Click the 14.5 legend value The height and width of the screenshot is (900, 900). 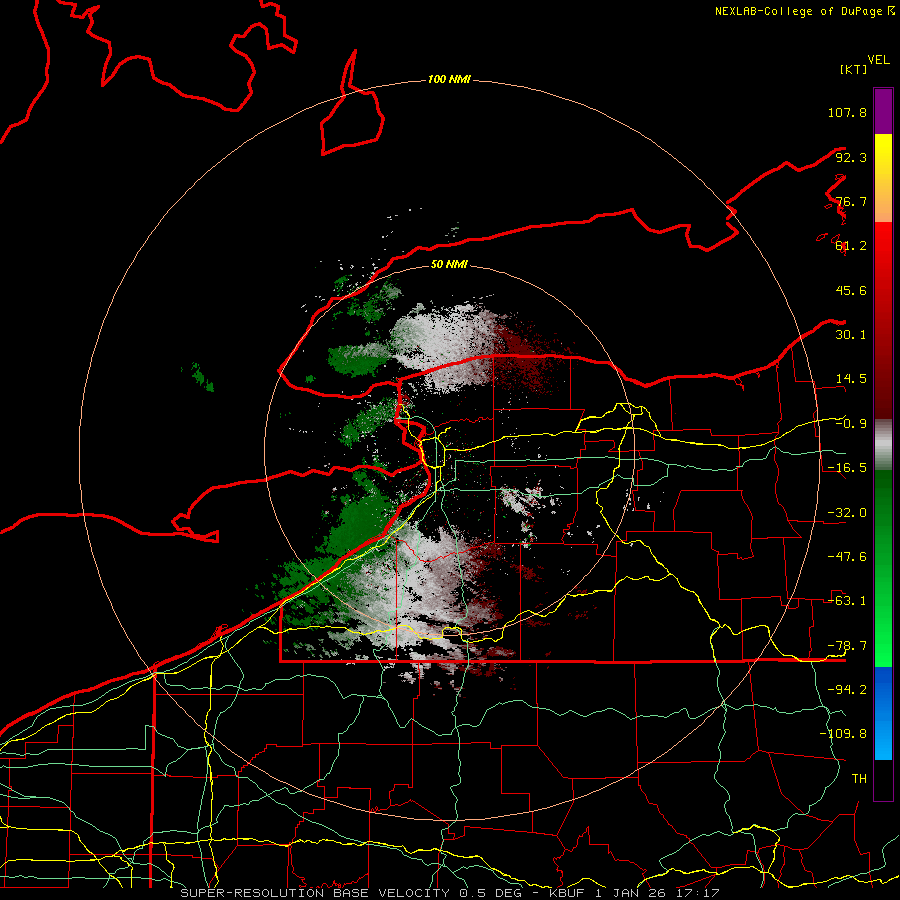click(x=851, y=379)
